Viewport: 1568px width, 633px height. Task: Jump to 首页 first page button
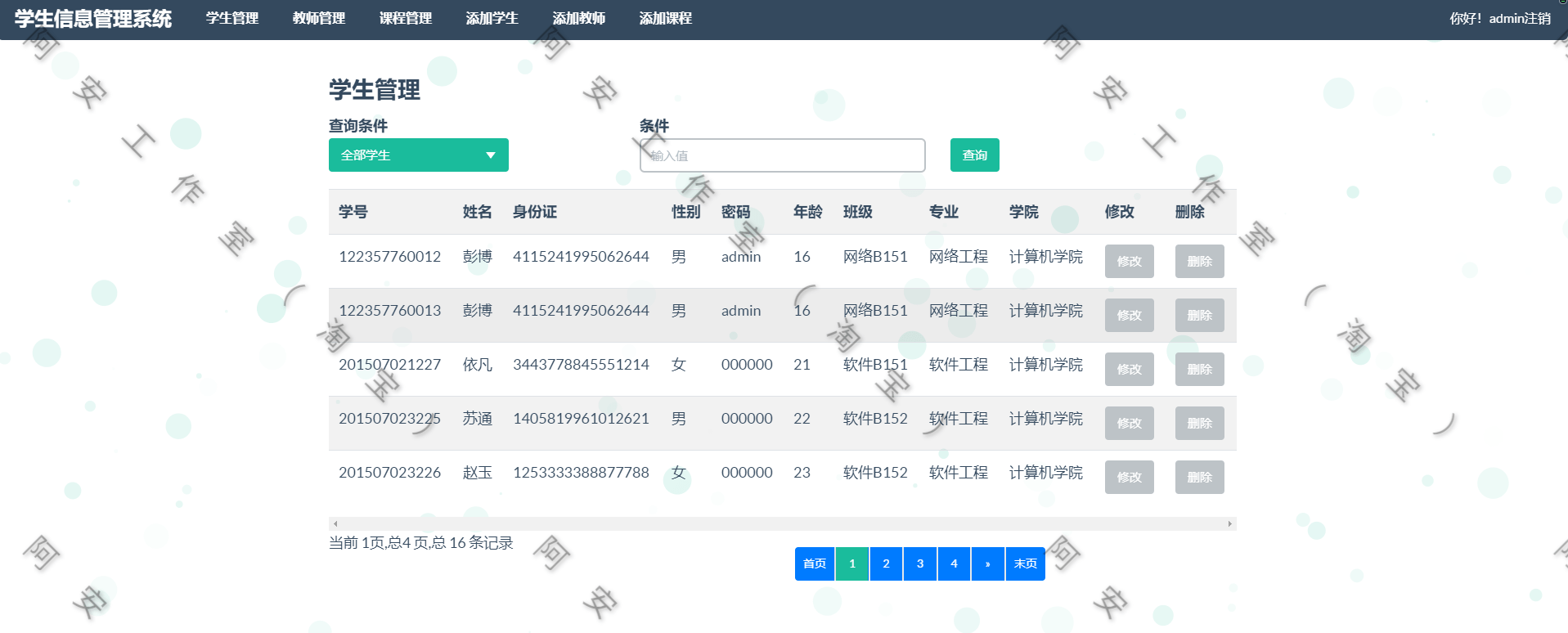coord(815,564)
